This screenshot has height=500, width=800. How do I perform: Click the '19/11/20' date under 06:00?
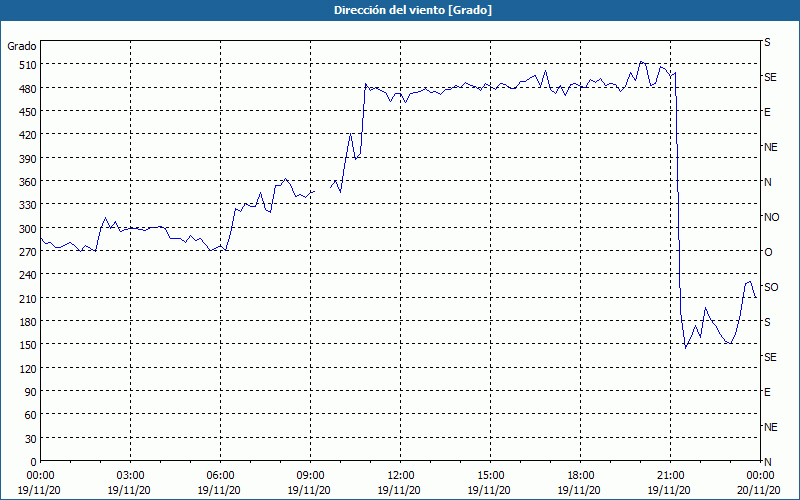tap(219, 490)
